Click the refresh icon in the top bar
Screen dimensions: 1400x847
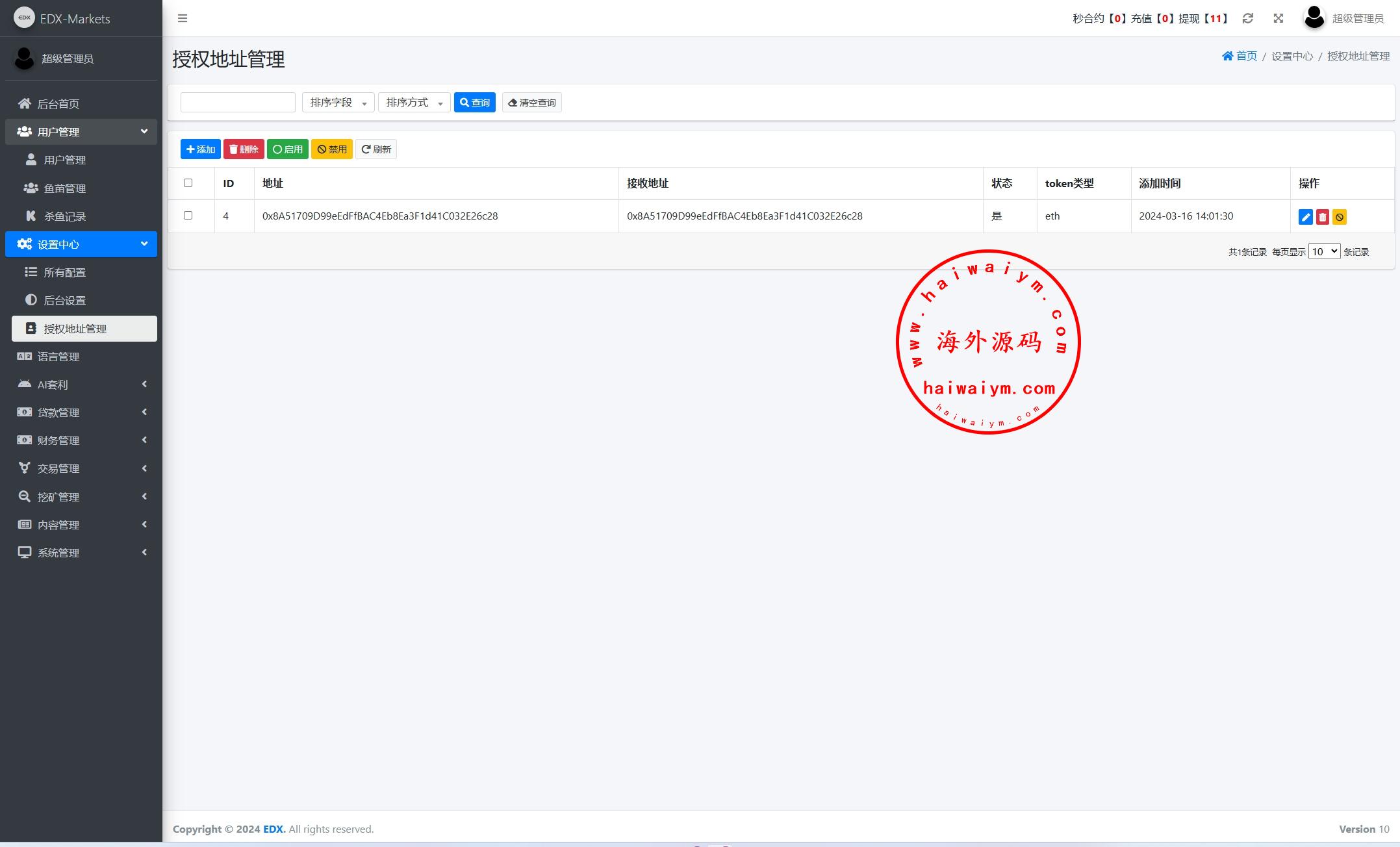pos(1247,18)
